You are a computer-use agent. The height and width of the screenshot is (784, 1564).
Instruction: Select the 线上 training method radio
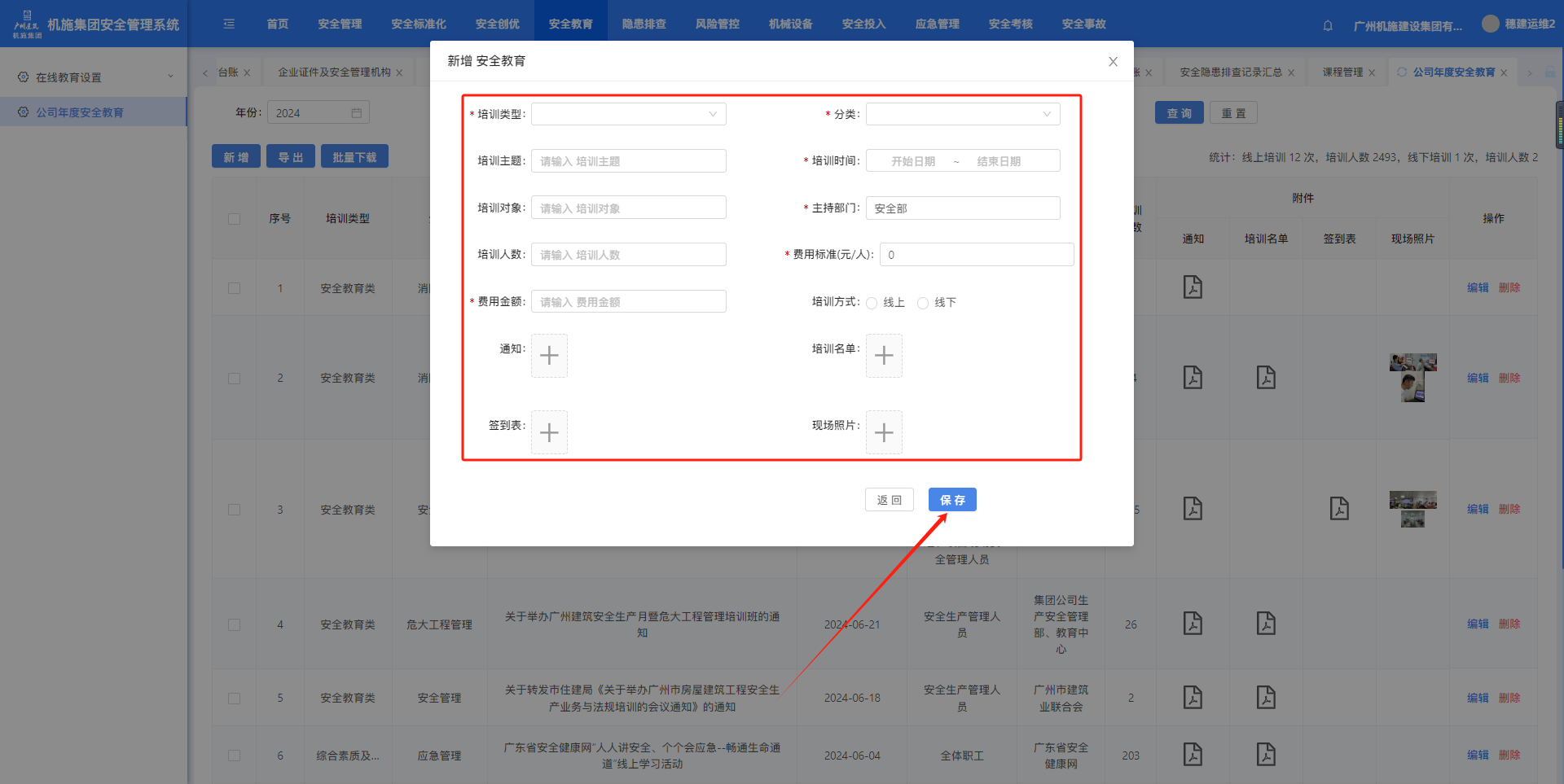point(872,303)
